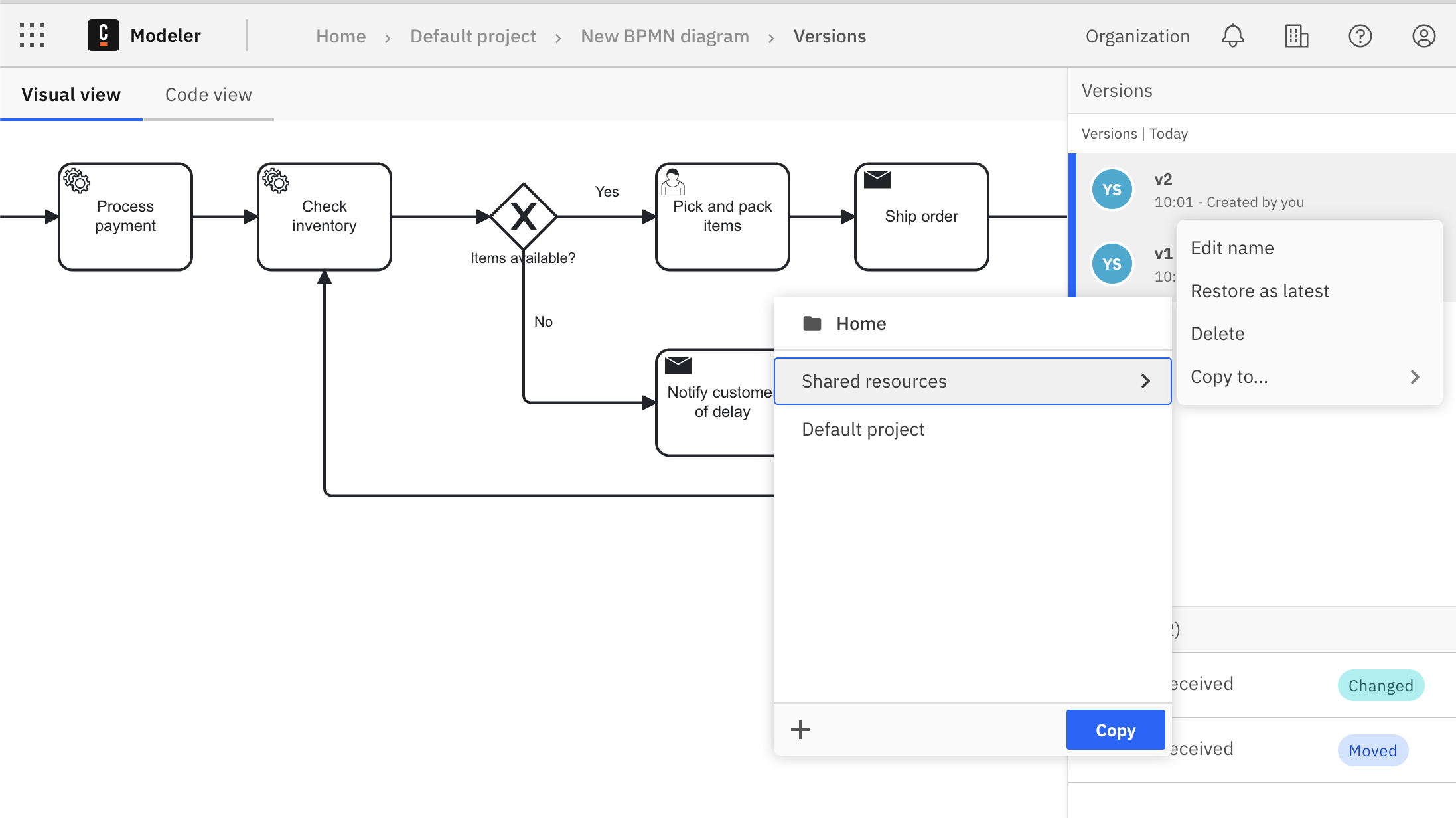Expand breadcrumb chevron after Default project
This screenshot has height=818, width=1456.
558,37
